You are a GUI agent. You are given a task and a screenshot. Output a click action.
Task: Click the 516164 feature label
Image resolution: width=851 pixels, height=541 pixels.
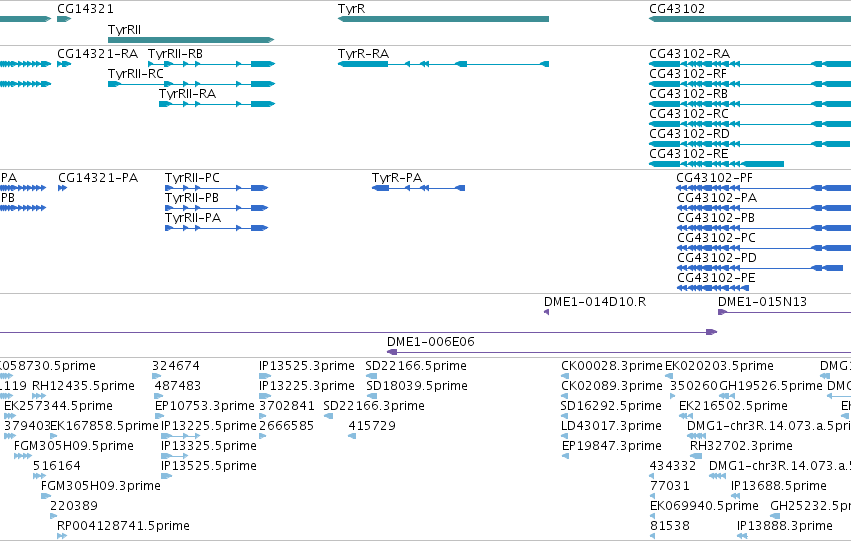tap(56, 467)
